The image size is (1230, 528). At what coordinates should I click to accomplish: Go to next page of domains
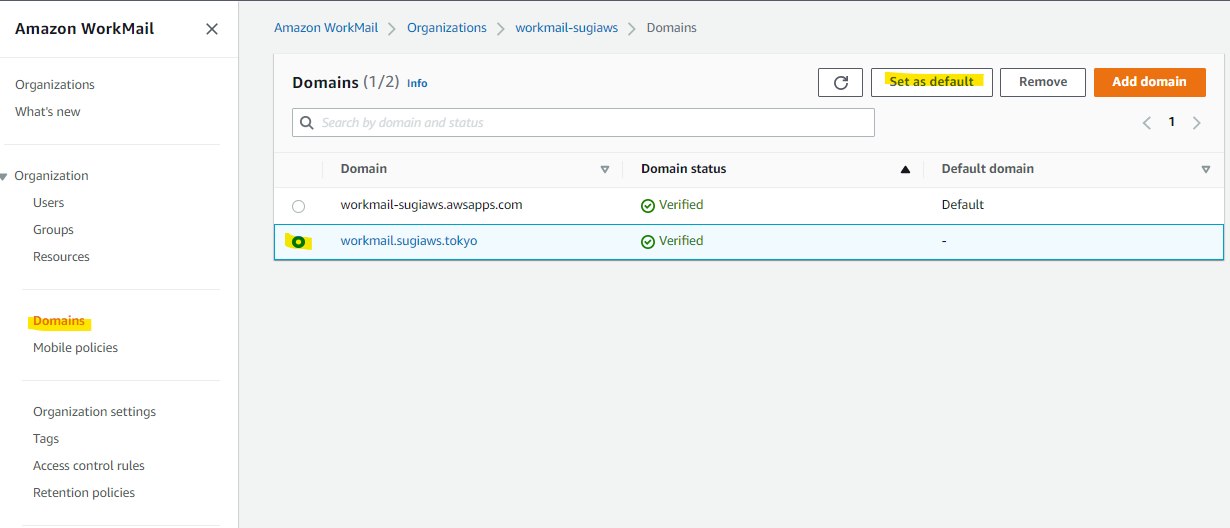coord(1197,123)
